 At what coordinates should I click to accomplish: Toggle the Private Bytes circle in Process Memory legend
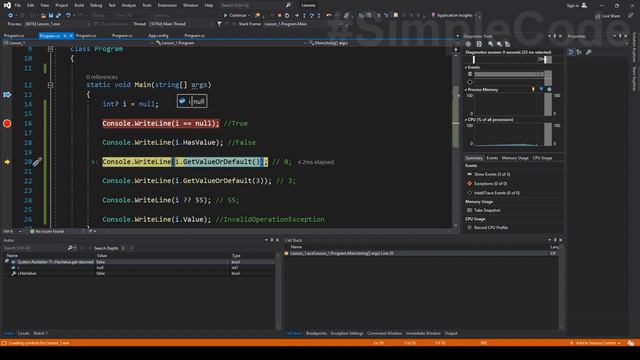(x=549, y=89)
